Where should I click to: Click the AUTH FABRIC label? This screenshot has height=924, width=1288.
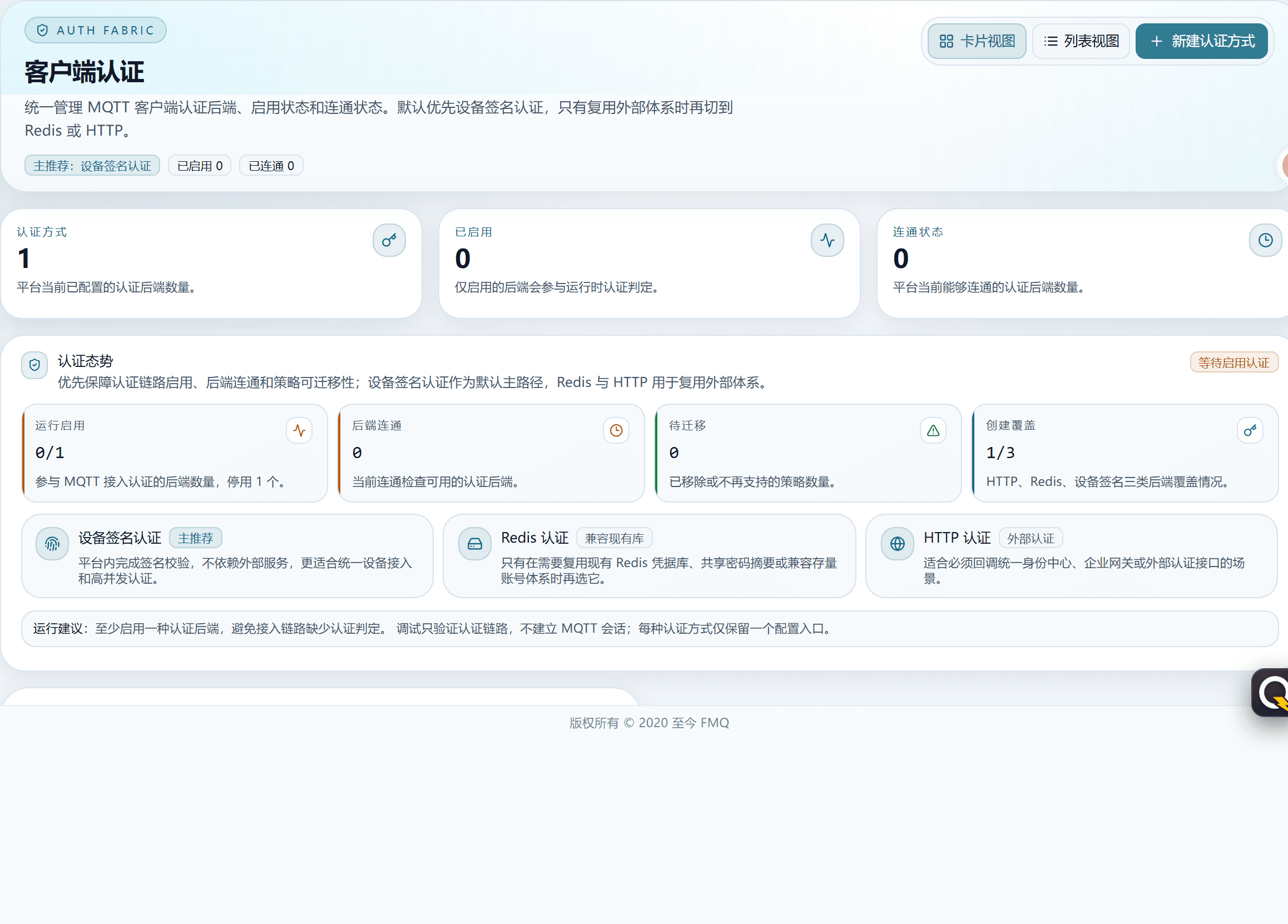click(106, 31)
